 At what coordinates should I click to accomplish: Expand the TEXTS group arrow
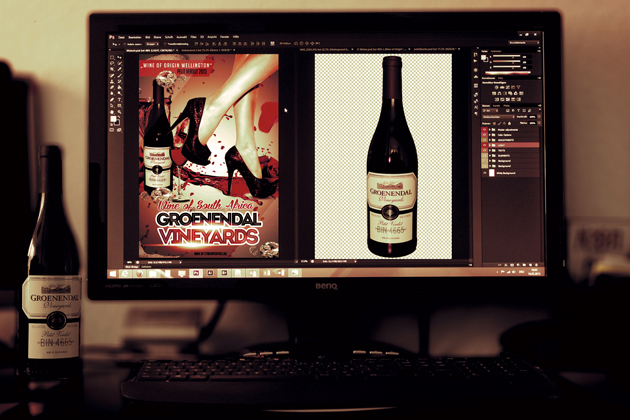490,150
